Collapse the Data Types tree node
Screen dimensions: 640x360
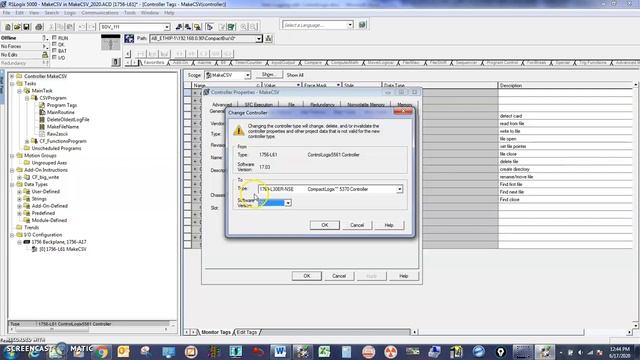[12, 184]
